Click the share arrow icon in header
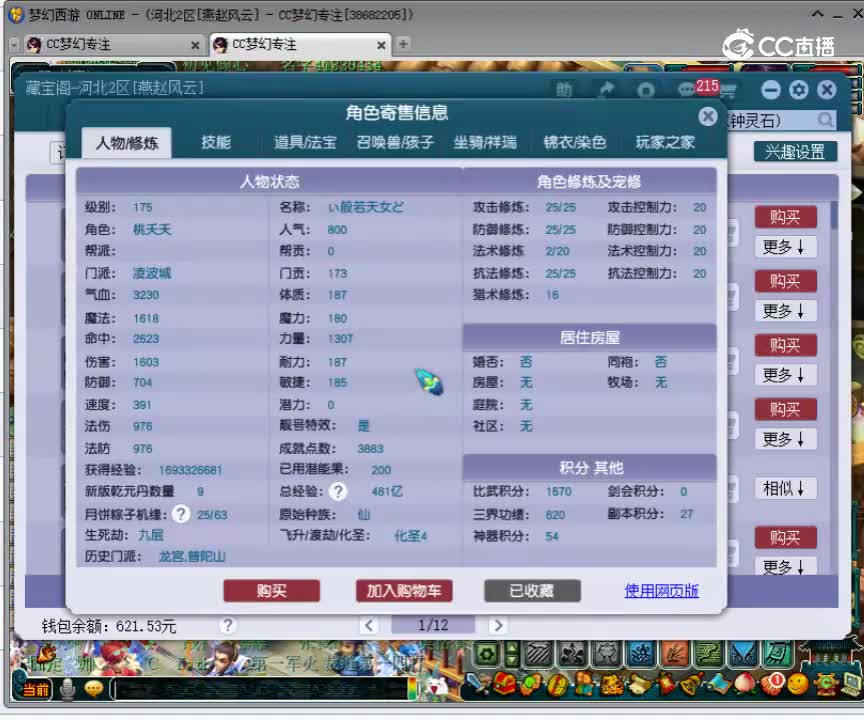This screenshot has width=864, height=720. [607, 89]
